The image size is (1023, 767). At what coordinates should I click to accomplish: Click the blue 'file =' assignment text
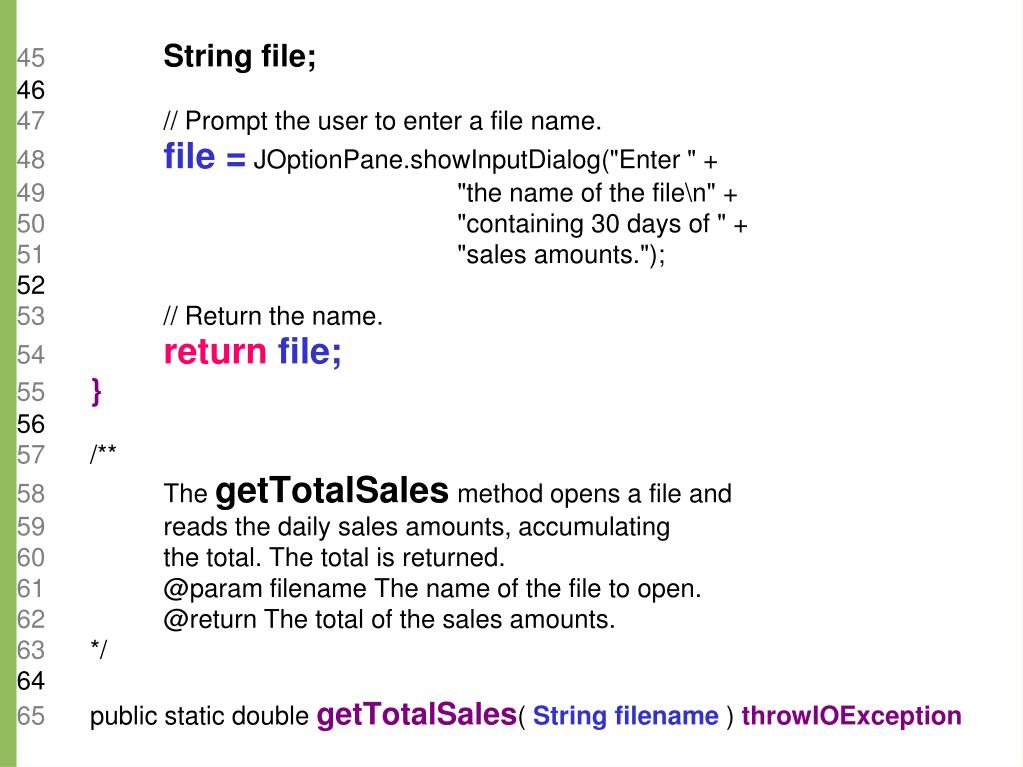pyautogui.click(x=204, y=157)
